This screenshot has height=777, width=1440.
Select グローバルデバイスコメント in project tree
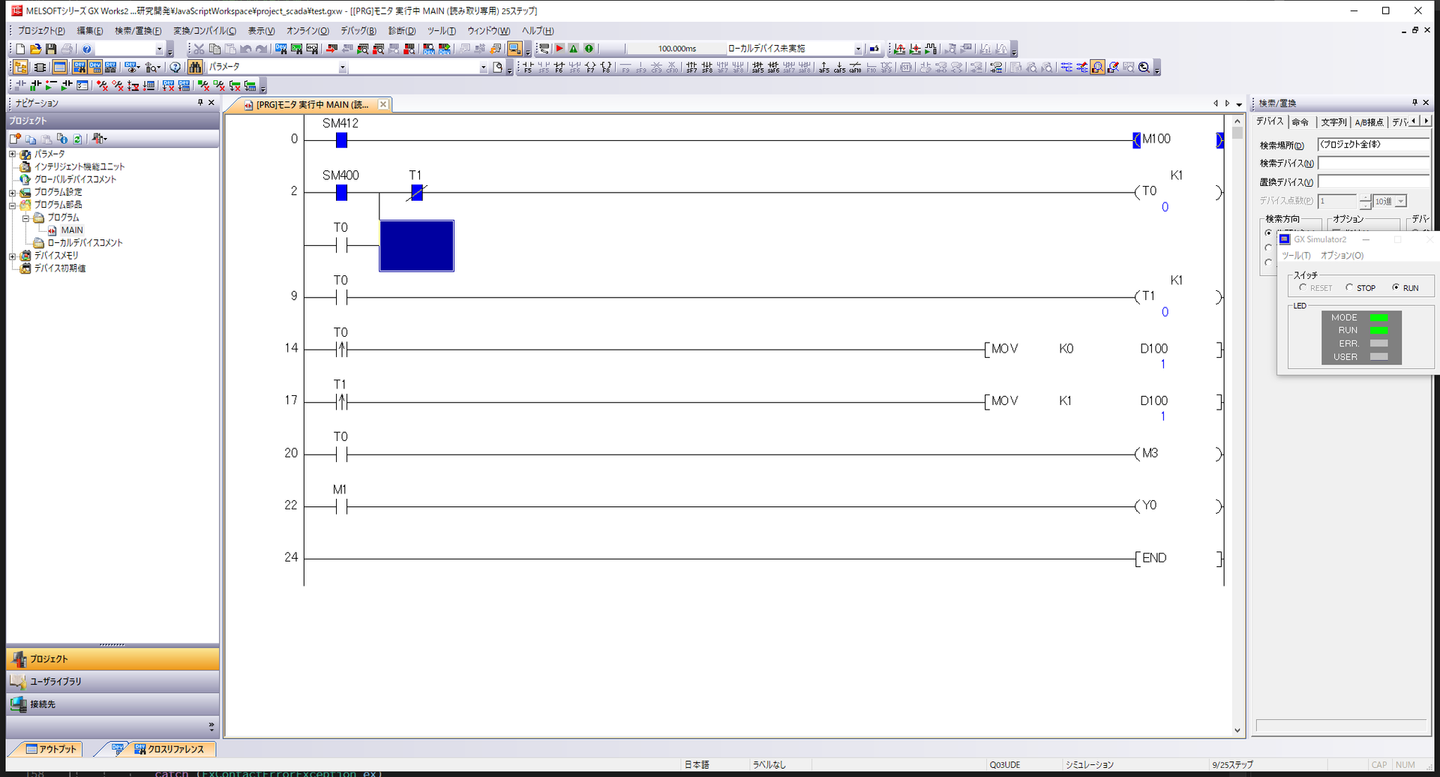pyautogui.click(x=75, y=179)
